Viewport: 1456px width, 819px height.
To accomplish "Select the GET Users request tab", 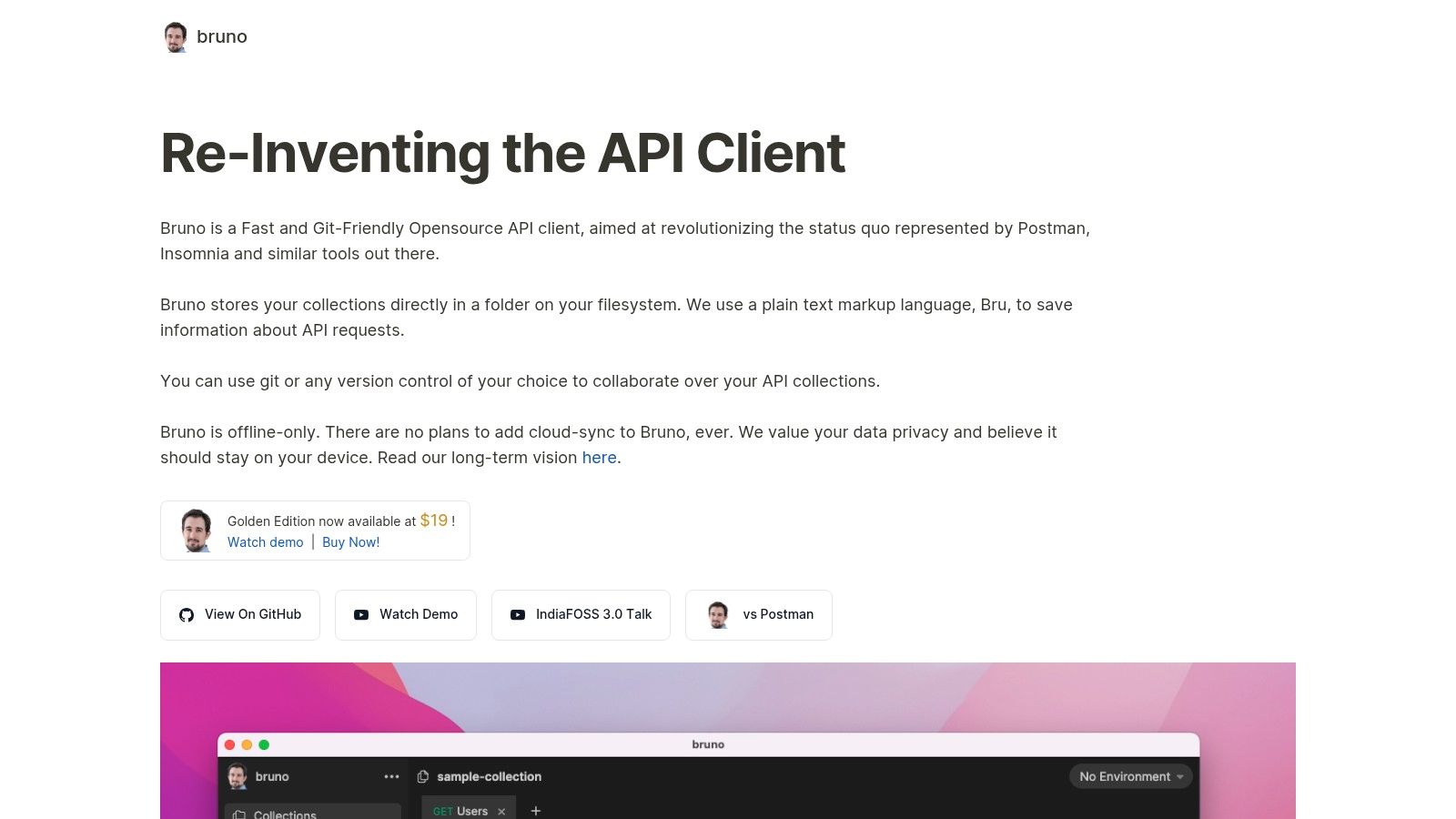I will 462,810.
